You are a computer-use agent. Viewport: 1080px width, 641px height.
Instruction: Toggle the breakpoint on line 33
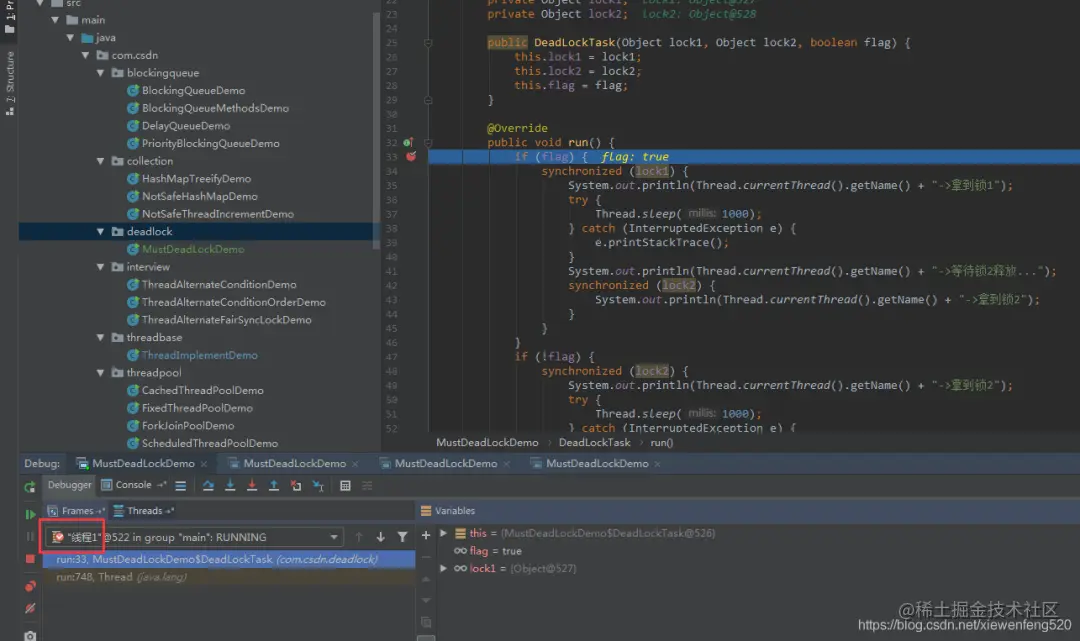pos(411,156)
